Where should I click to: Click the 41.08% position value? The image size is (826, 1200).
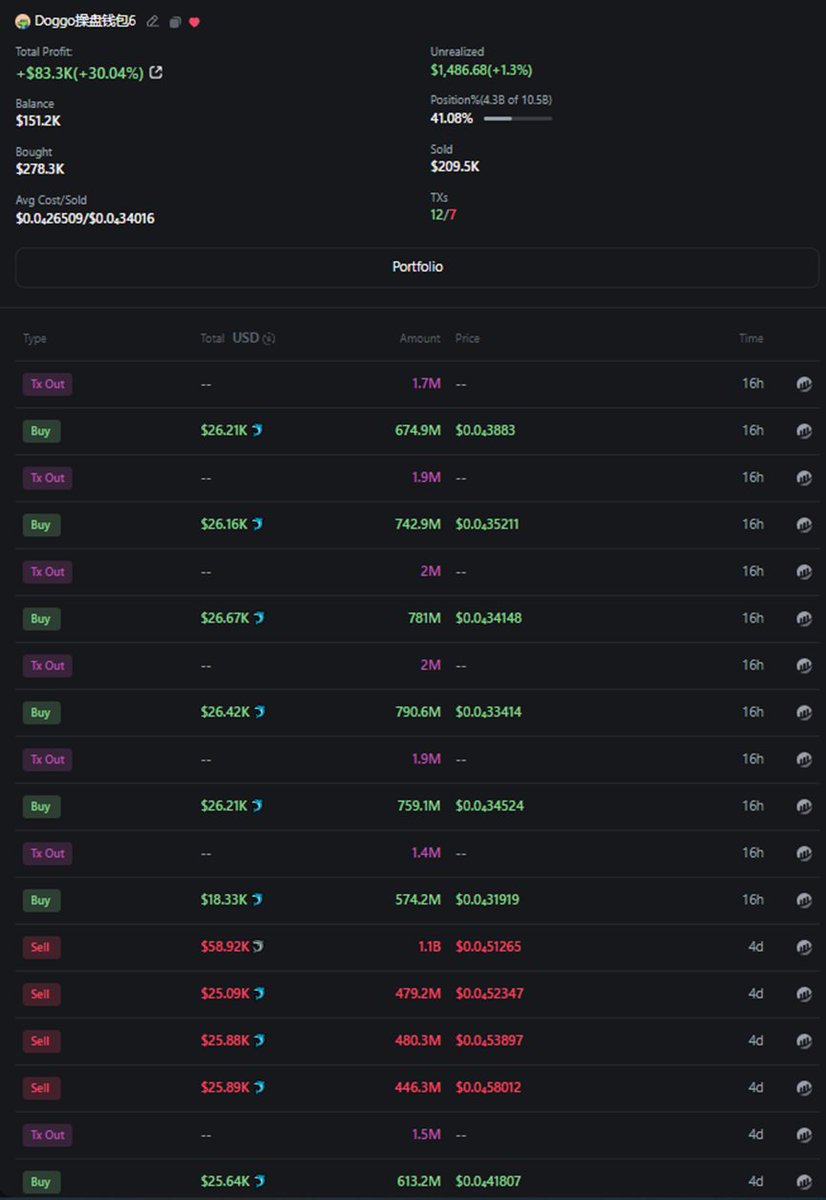tap(452, 118)
